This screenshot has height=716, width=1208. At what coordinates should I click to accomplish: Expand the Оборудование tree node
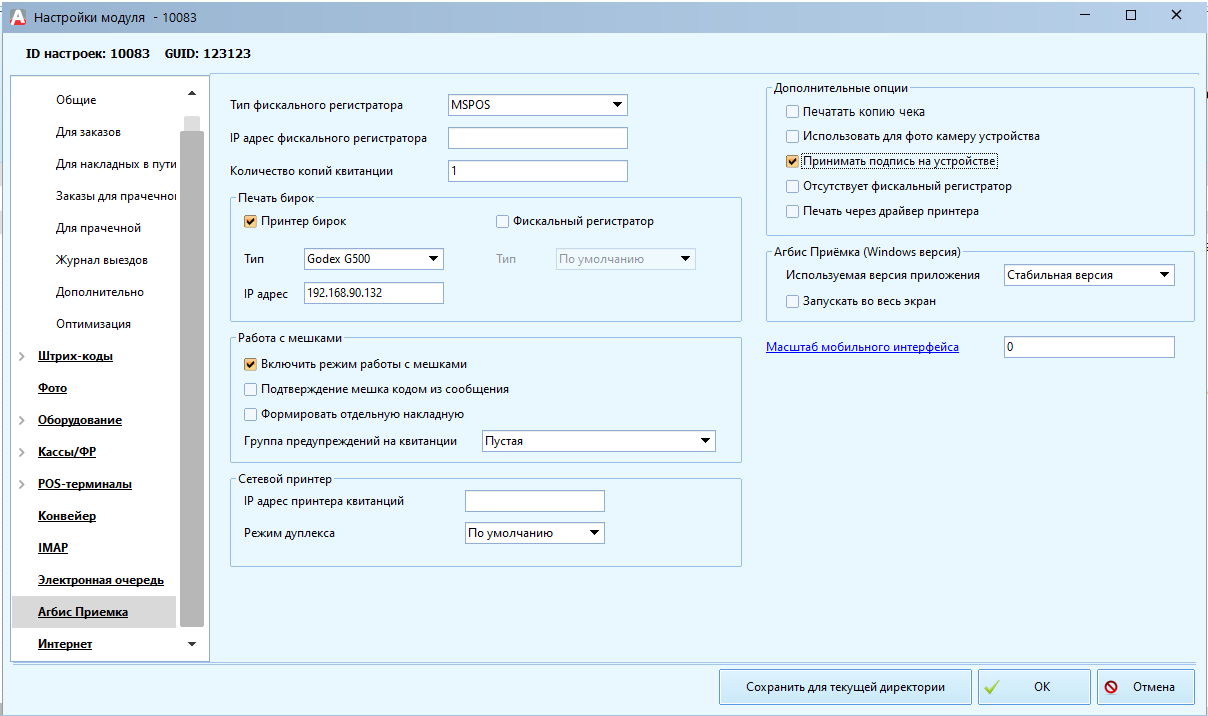(23, 420)
